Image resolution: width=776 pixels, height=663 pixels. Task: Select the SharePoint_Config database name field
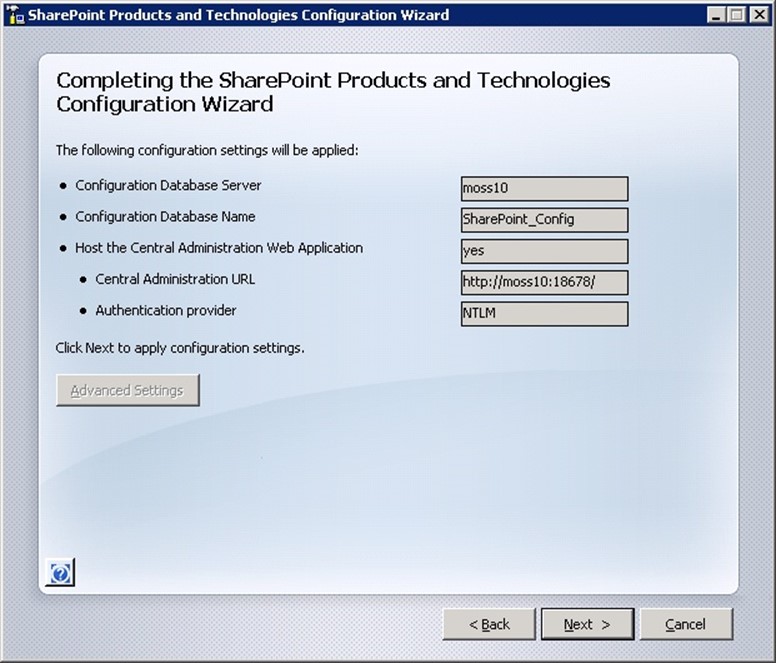(x=544, y=220)
